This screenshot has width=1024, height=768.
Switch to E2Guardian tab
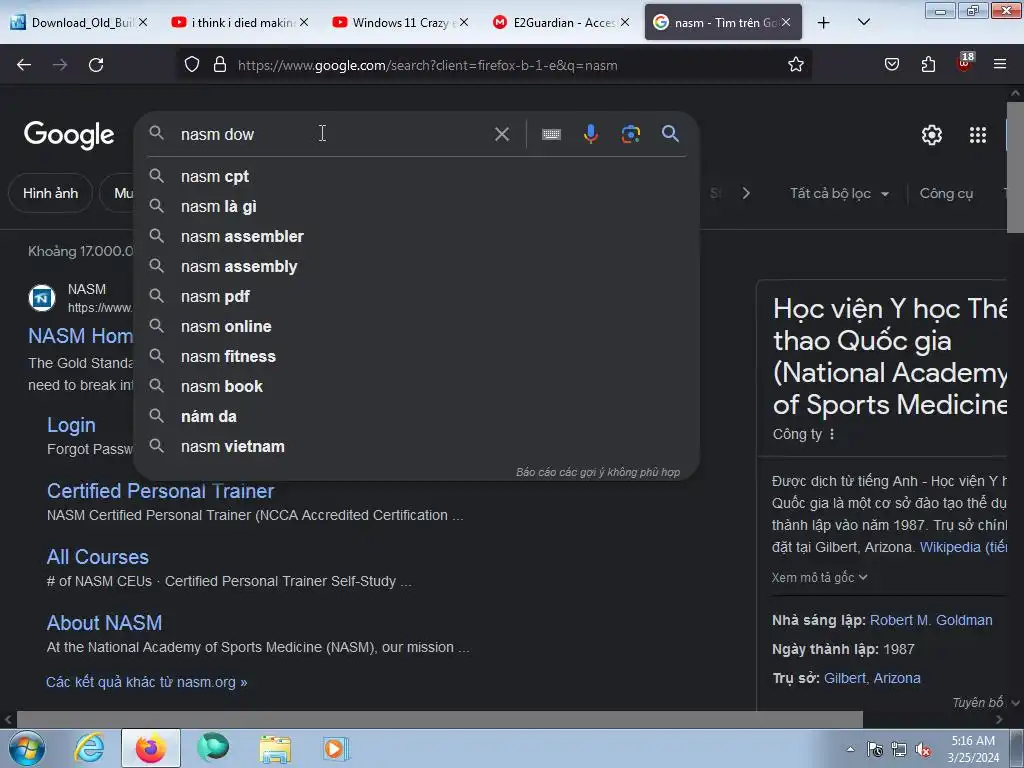pos(560,23)
